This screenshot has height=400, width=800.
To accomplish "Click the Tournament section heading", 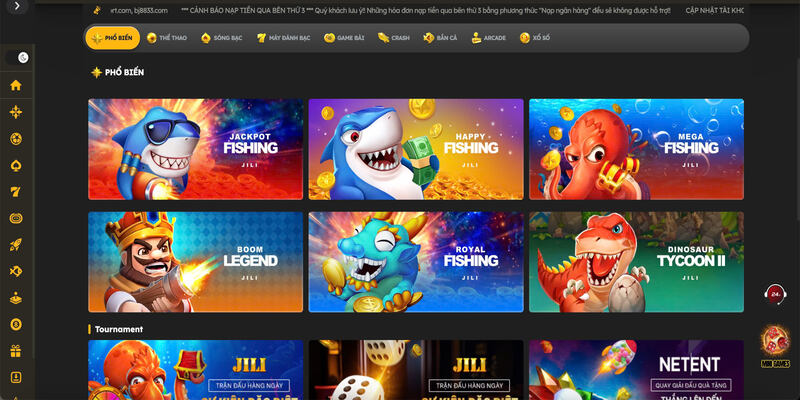I will (118, 330).
